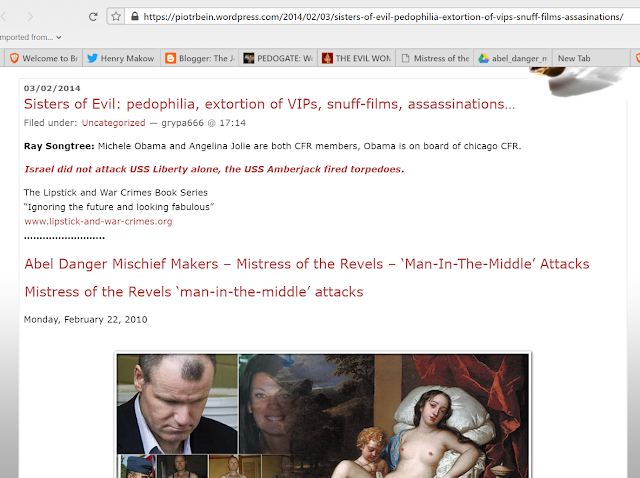
Task: Open the Uncategorized category link
Action: tap(113, 123)
